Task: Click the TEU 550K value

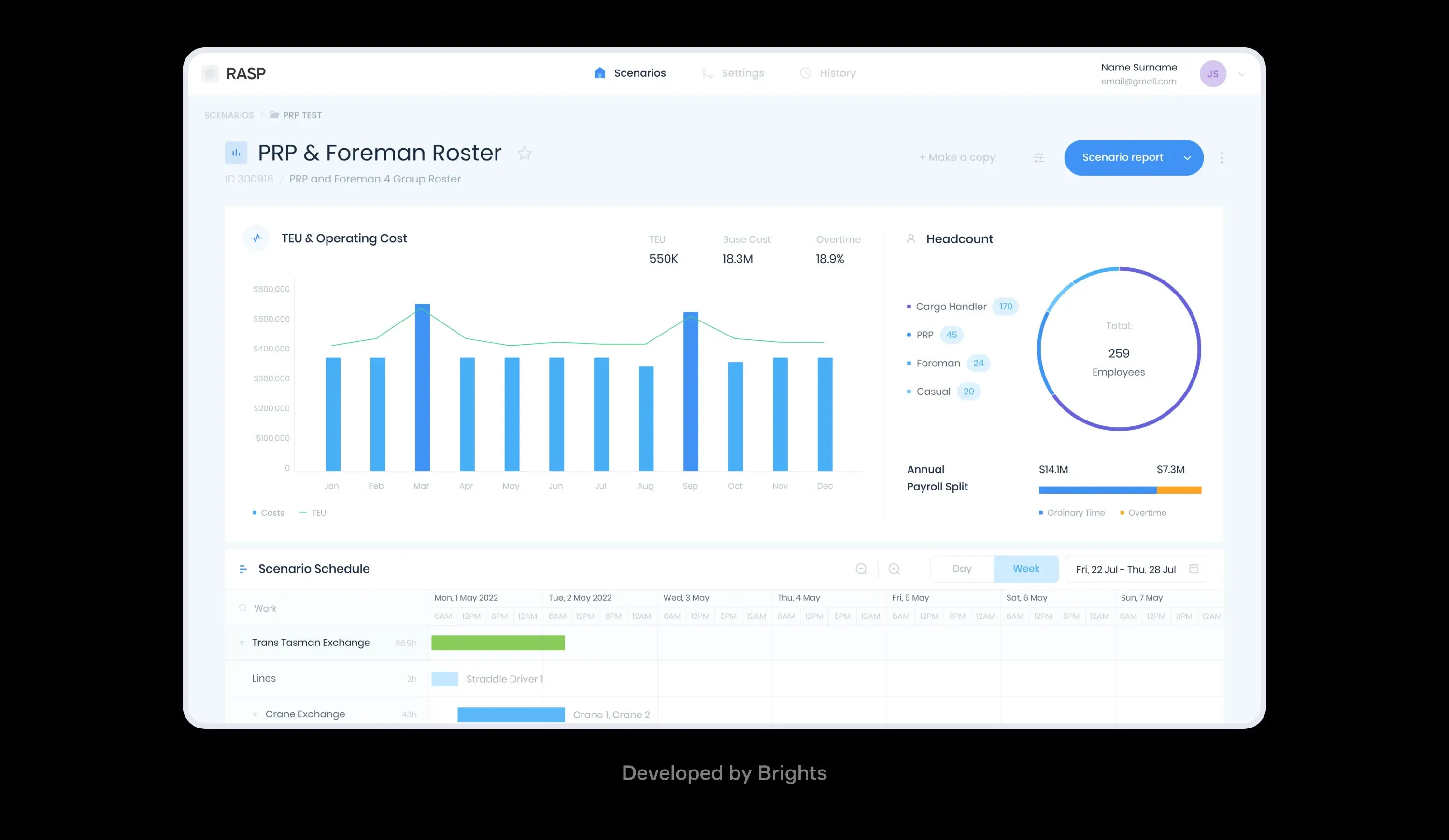Action: point(664,259)
